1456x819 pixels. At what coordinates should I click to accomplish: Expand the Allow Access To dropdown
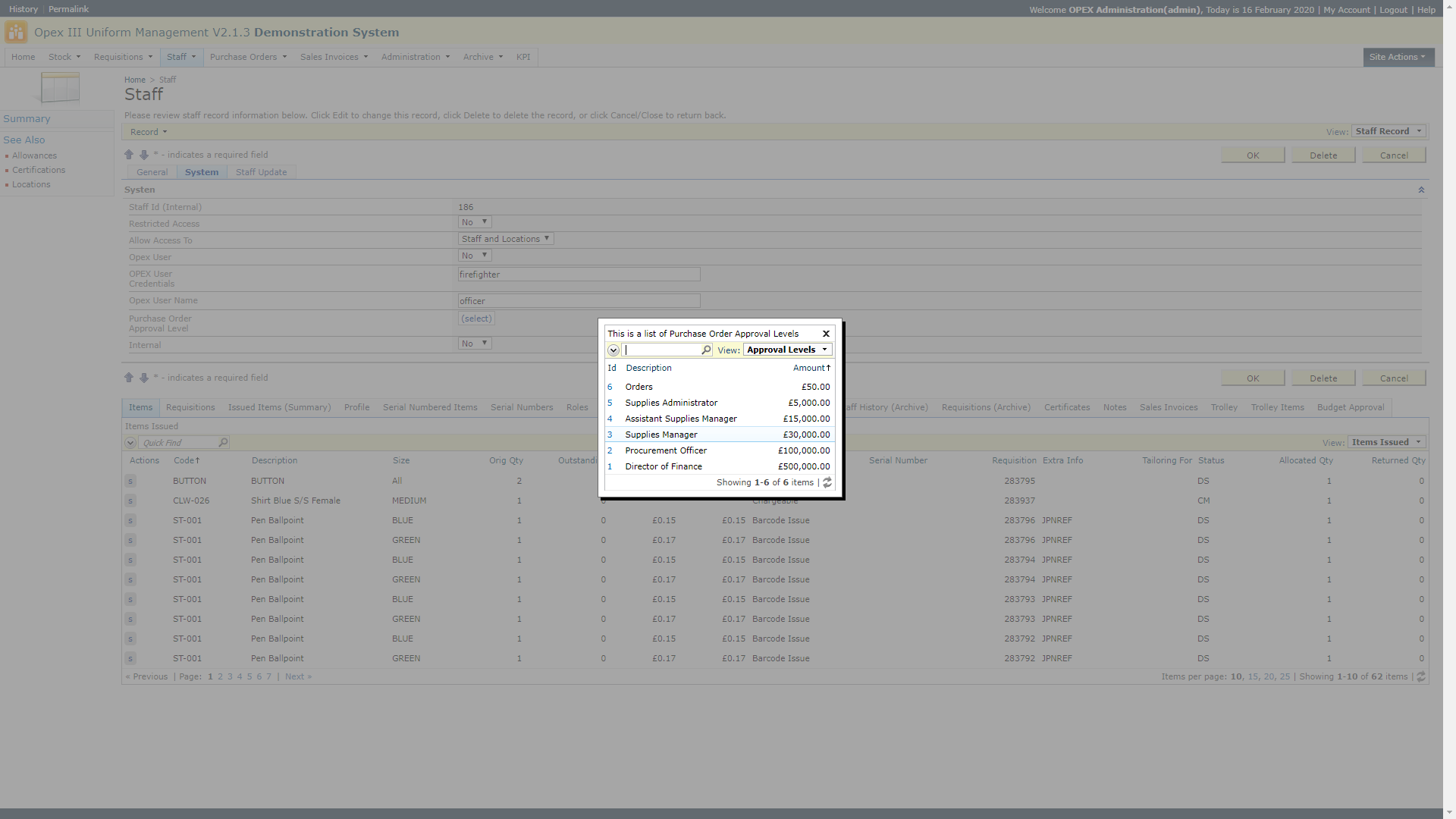506,239
